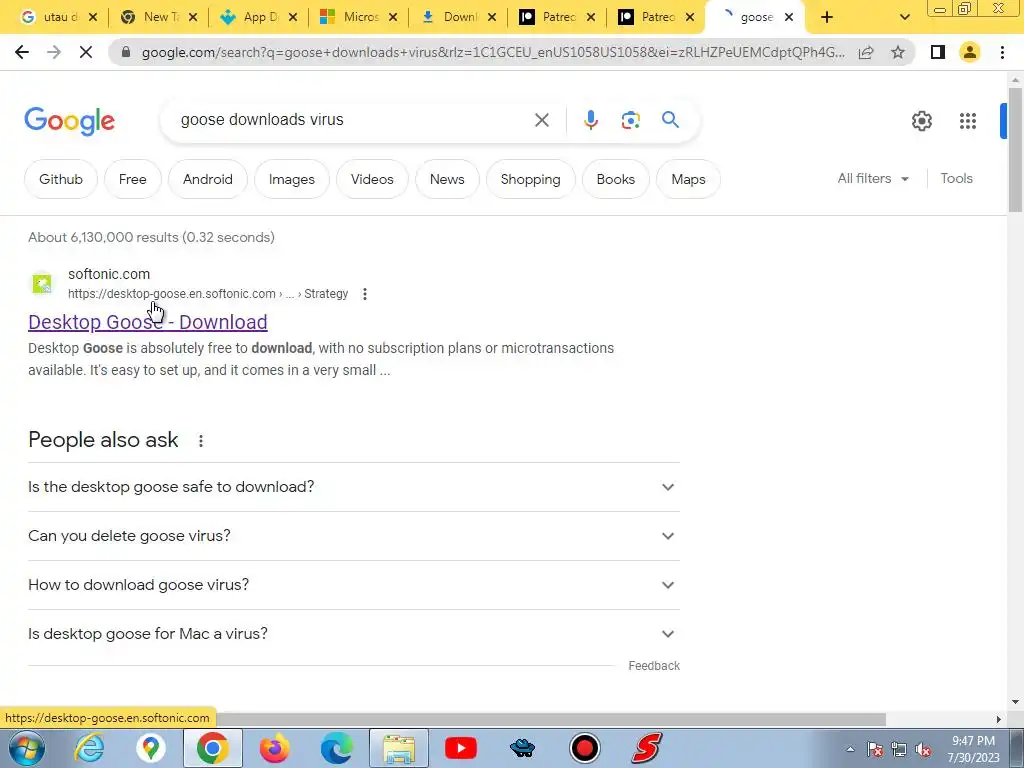The width and height of the screenshot is (1024, 768).
Task: Click the Feedback link
Action: (654, 666)
